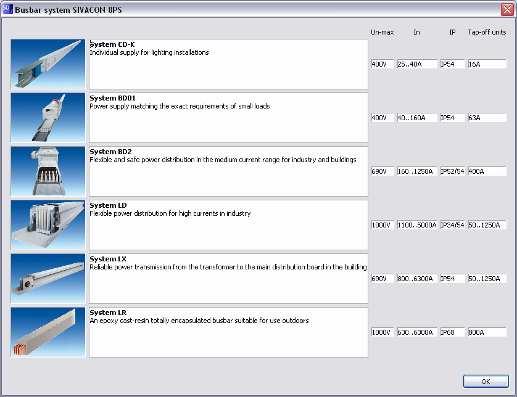The width and height of the screenshot is (517, 397).
Task: Click the System BD01 description box
Action: tap(228, 118)
